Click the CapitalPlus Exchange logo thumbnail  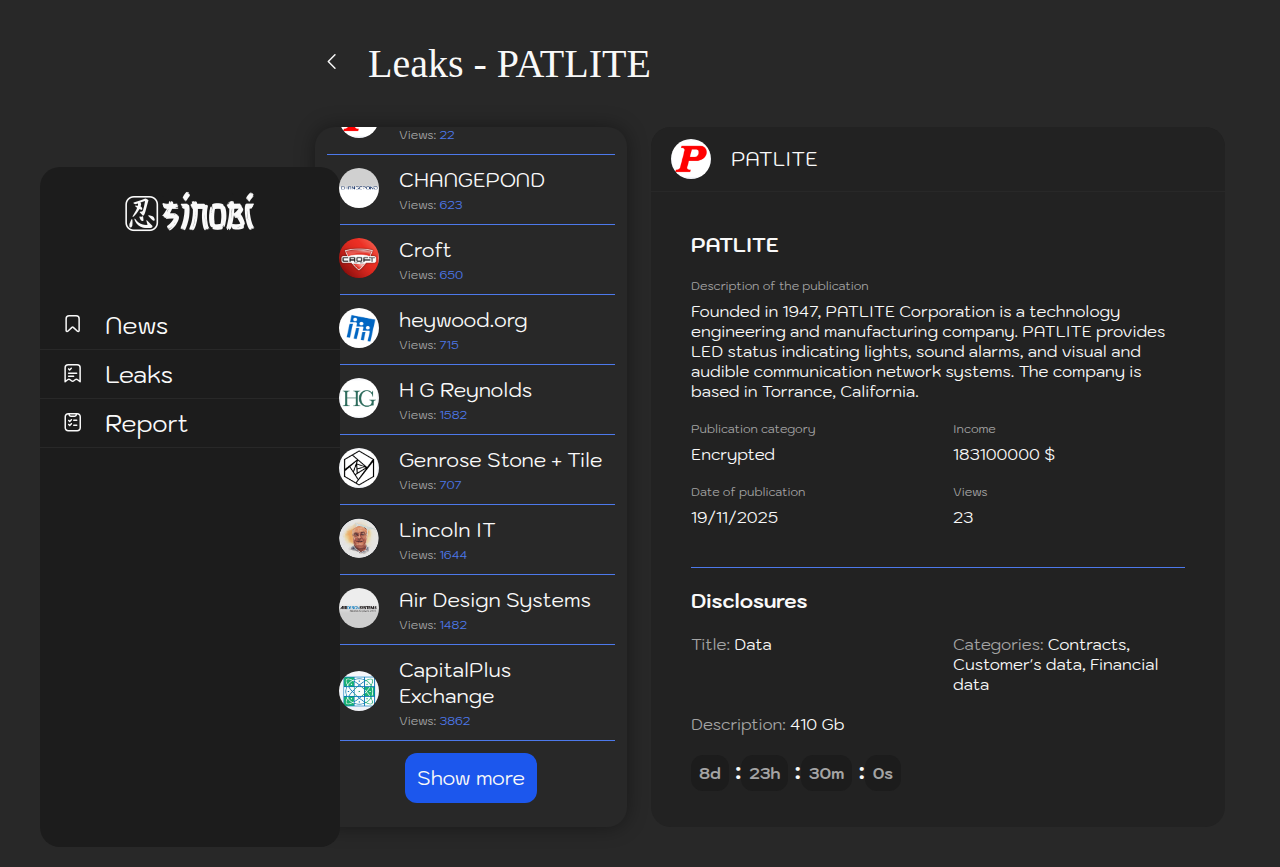[359, 691]
